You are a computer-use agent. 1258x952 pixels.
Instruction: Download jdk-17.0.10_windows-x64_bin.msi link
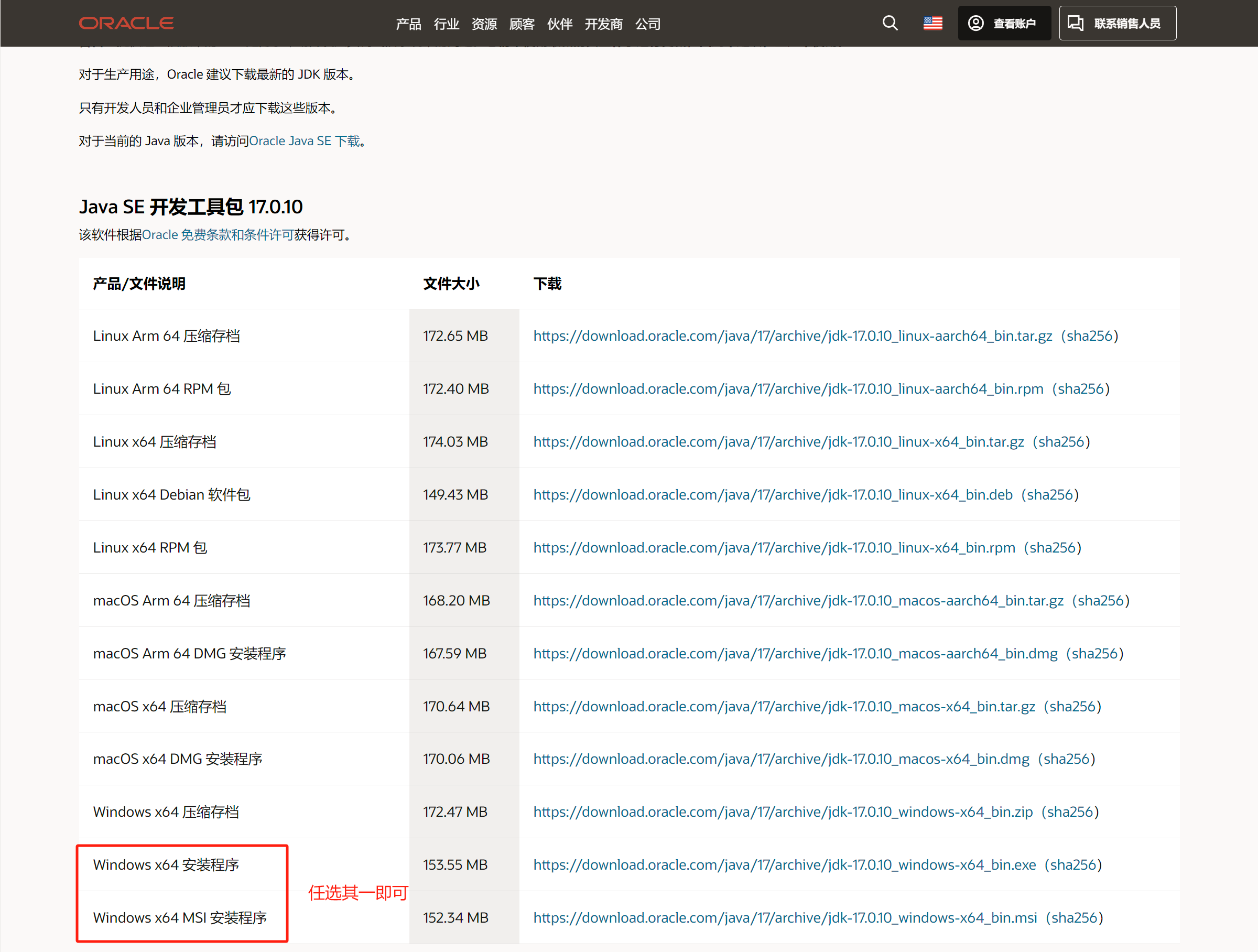(785, 917)
